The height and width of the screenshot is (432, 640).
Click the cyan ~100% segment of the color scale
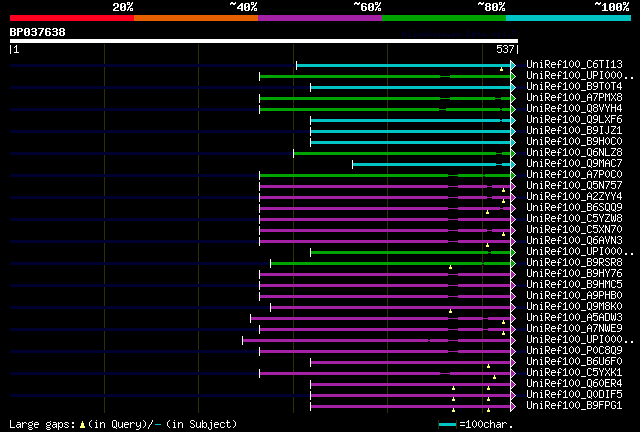[569, 18]
